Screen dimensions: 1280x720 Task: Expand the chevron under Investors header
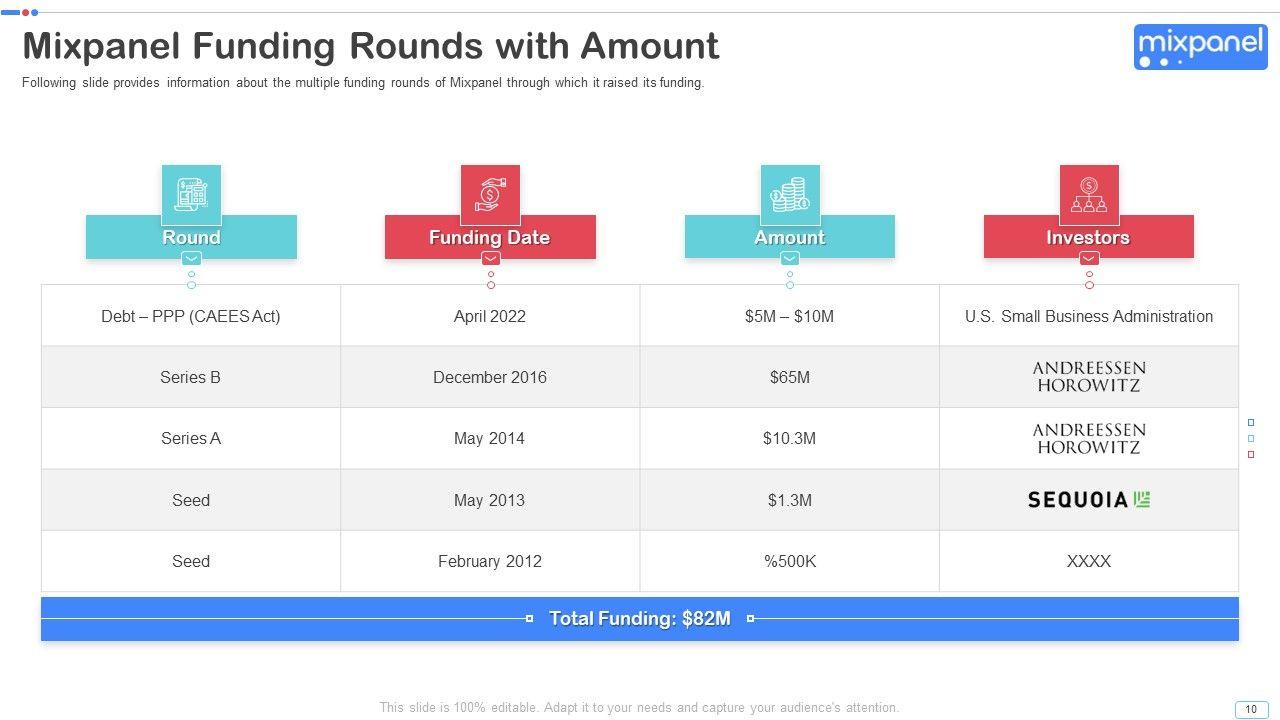coord(1089,259)
